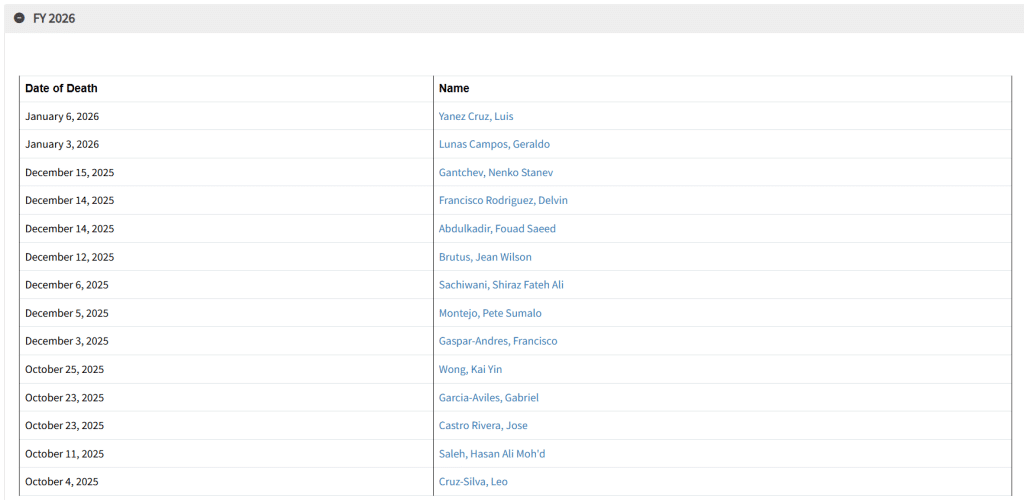Click the Name column header

pos(453,88)
